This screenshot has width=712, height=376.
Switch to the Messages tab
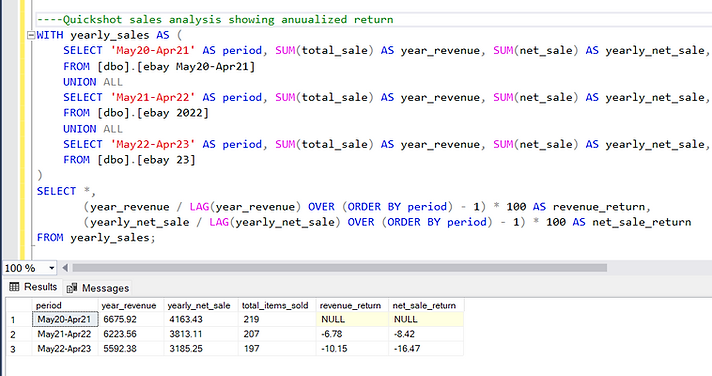click(98, 288)
